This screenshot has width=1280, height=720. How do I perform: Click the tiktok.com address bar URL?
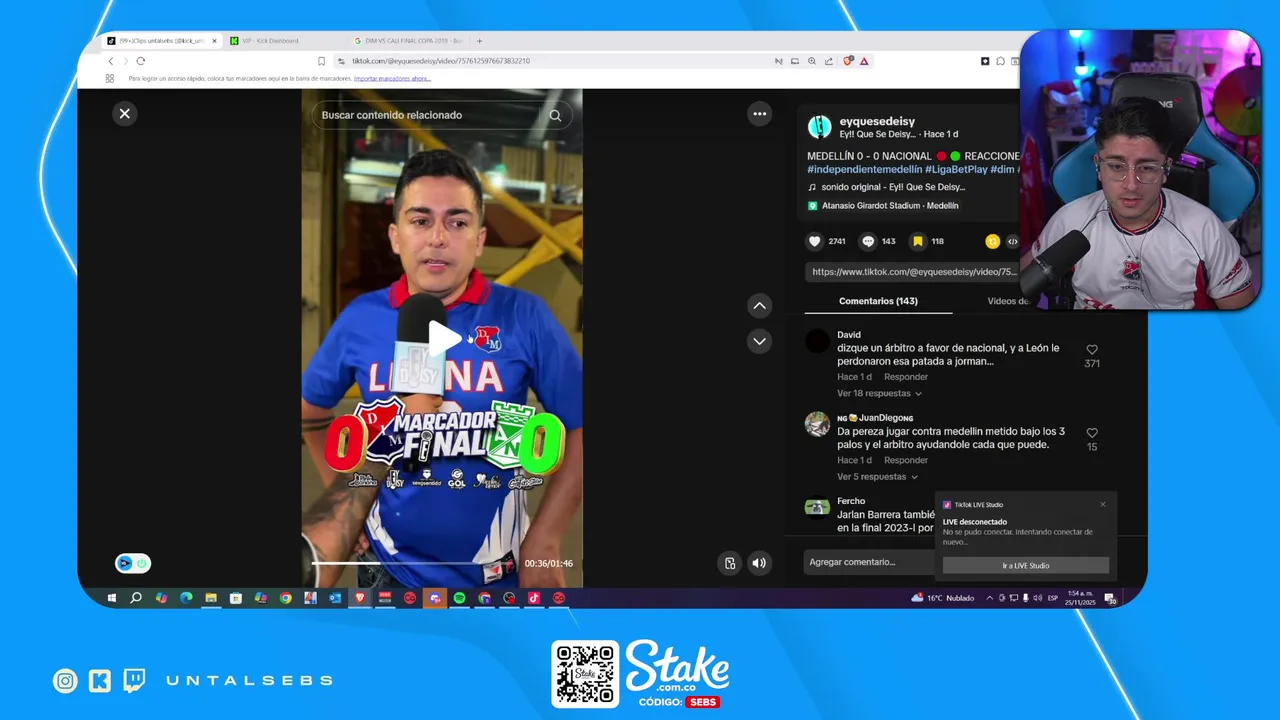click(441, 61)
